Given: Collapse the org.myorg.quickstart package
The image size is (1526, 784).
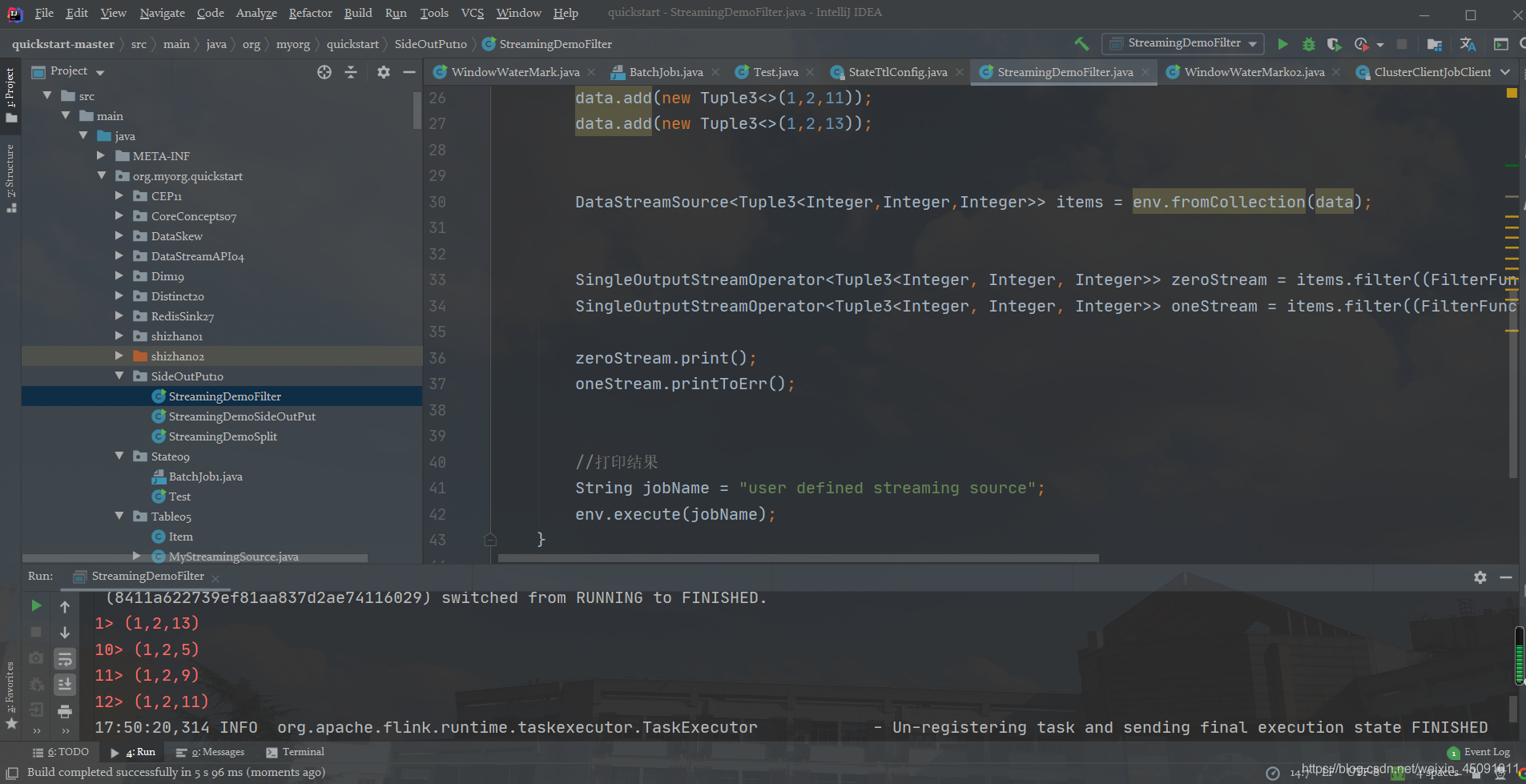Looking at the screenshot, I should [101, 175].
